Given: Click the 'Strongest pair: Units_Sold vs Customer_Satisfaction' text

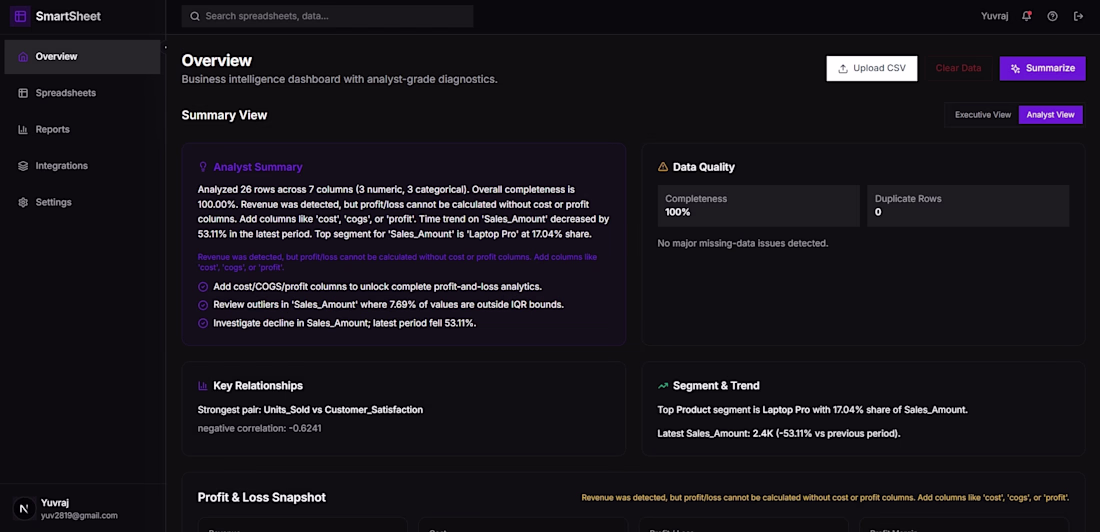Looking at the screenshot, I should pos(310,409).
